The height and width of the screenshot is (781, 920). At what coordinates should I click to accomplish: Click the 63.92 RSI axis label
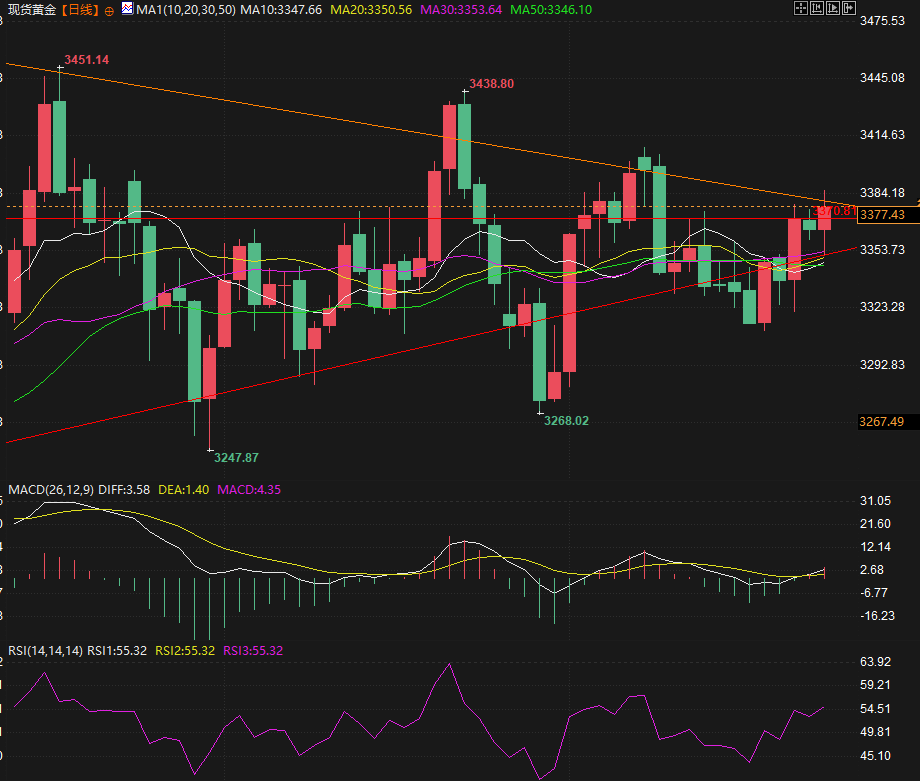[875, 662]
